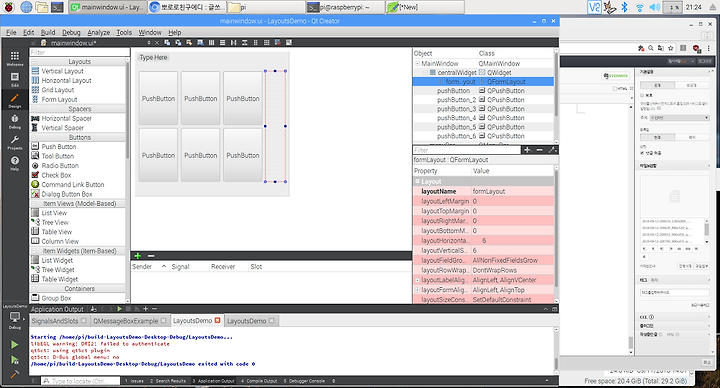Remove connection with minus button in signals panel
The width and height of the screenshot is (720, 388).
[151, 256]
